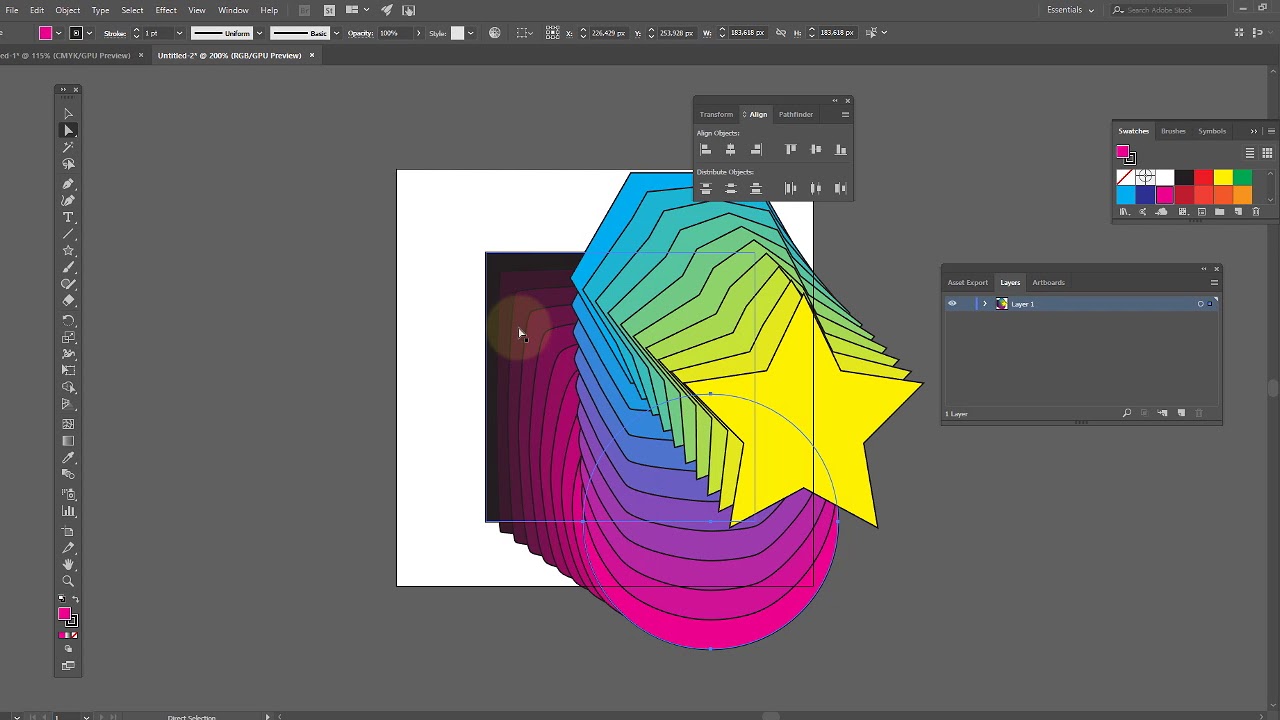1280x720 pixels.
Task: Delete selection in Layers panel
Action: point(1199,413)
